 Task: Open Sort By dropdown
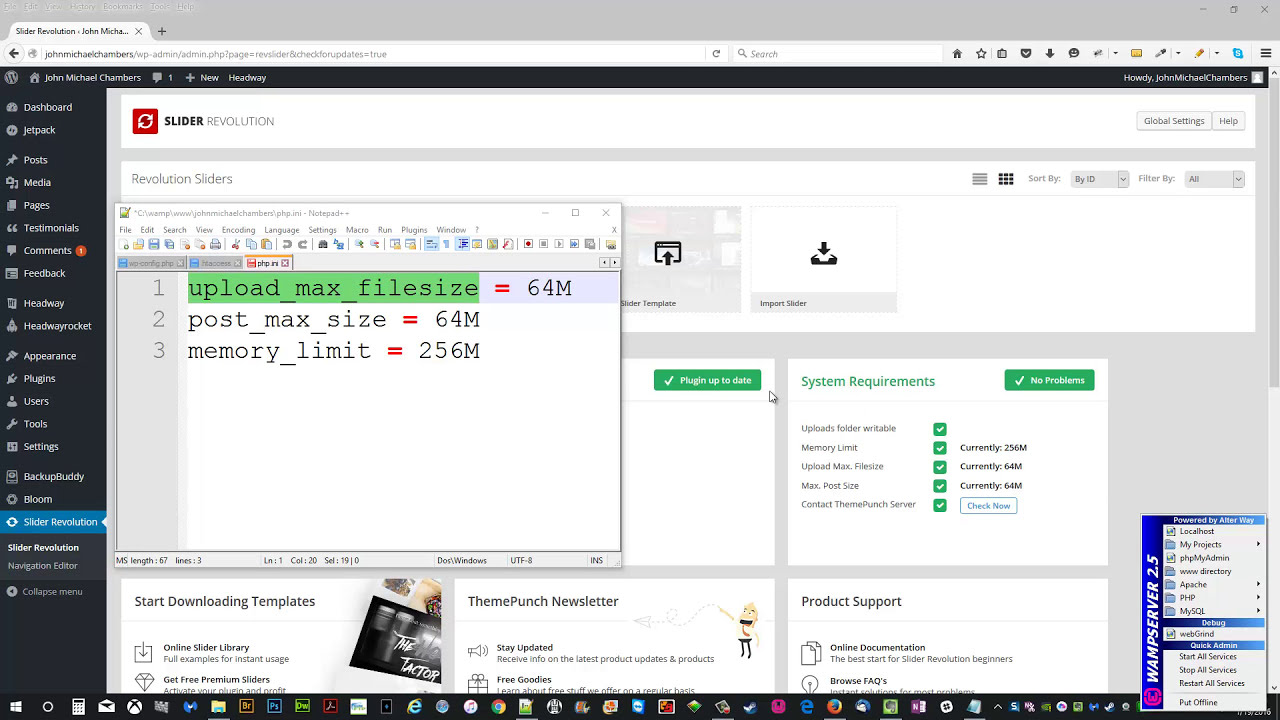(1099, 179)
